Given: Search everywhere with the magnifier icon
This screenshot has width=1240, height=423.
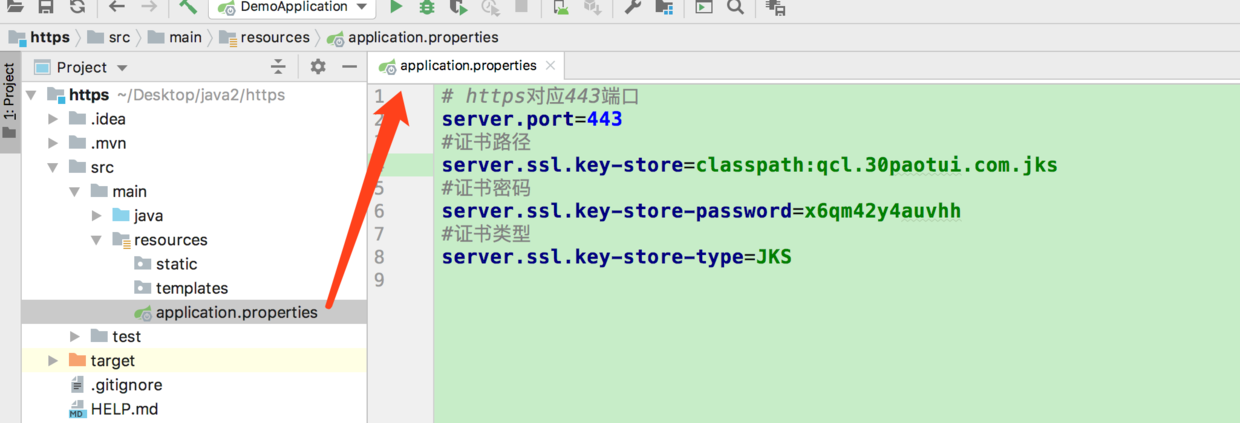Looking at the screenshot, I should click(x=735, y=7).
